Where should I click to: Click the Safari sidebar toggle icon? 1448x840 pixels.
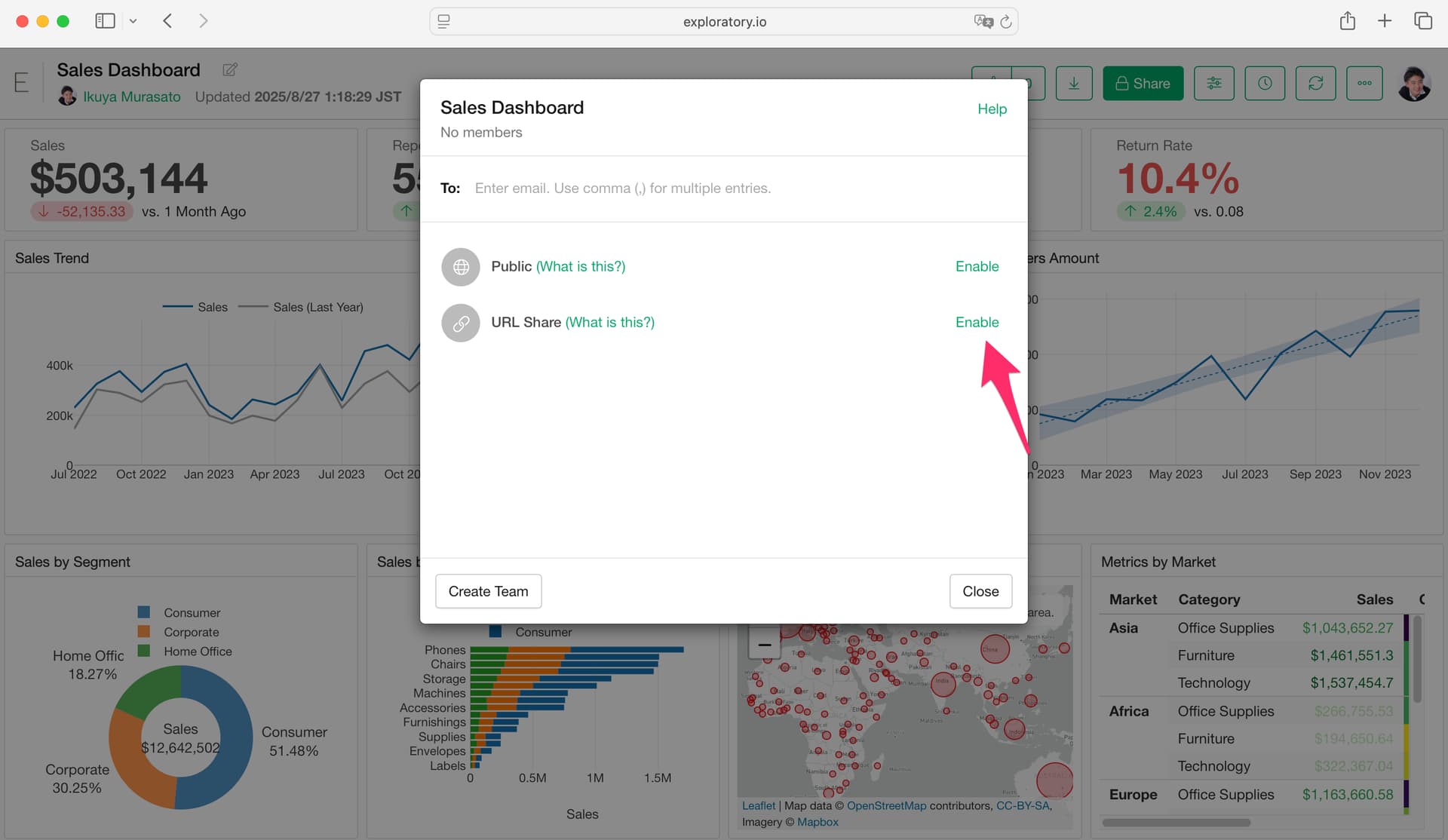105,21
